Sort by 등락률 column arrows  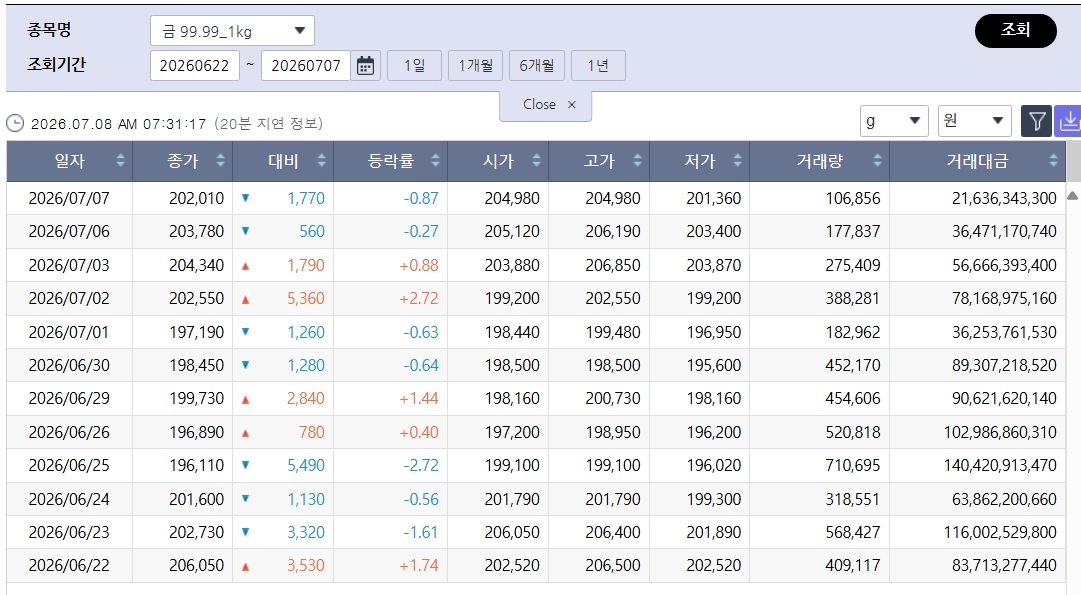tap(436, 161)
